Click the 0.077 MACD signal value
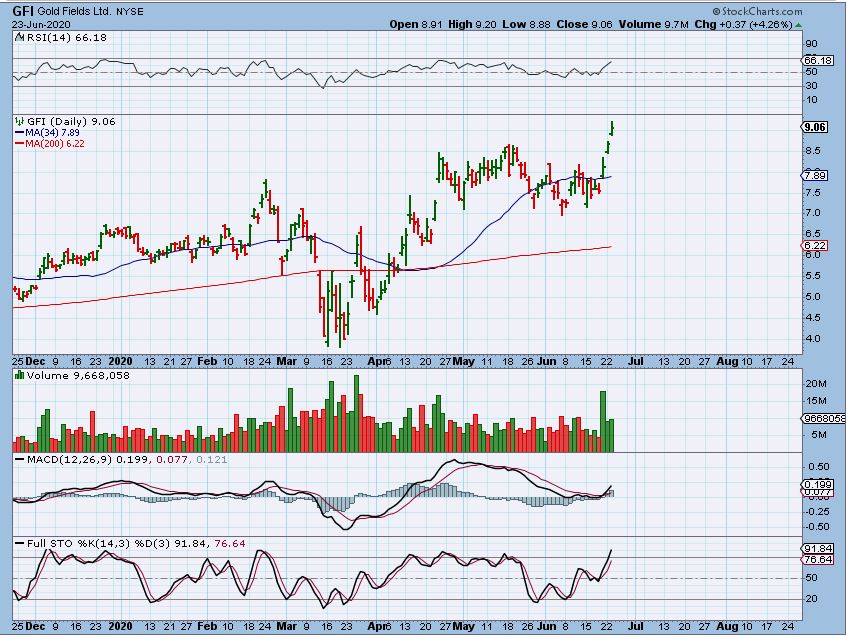Screen dimensions: 847x637 pos(172,460)
